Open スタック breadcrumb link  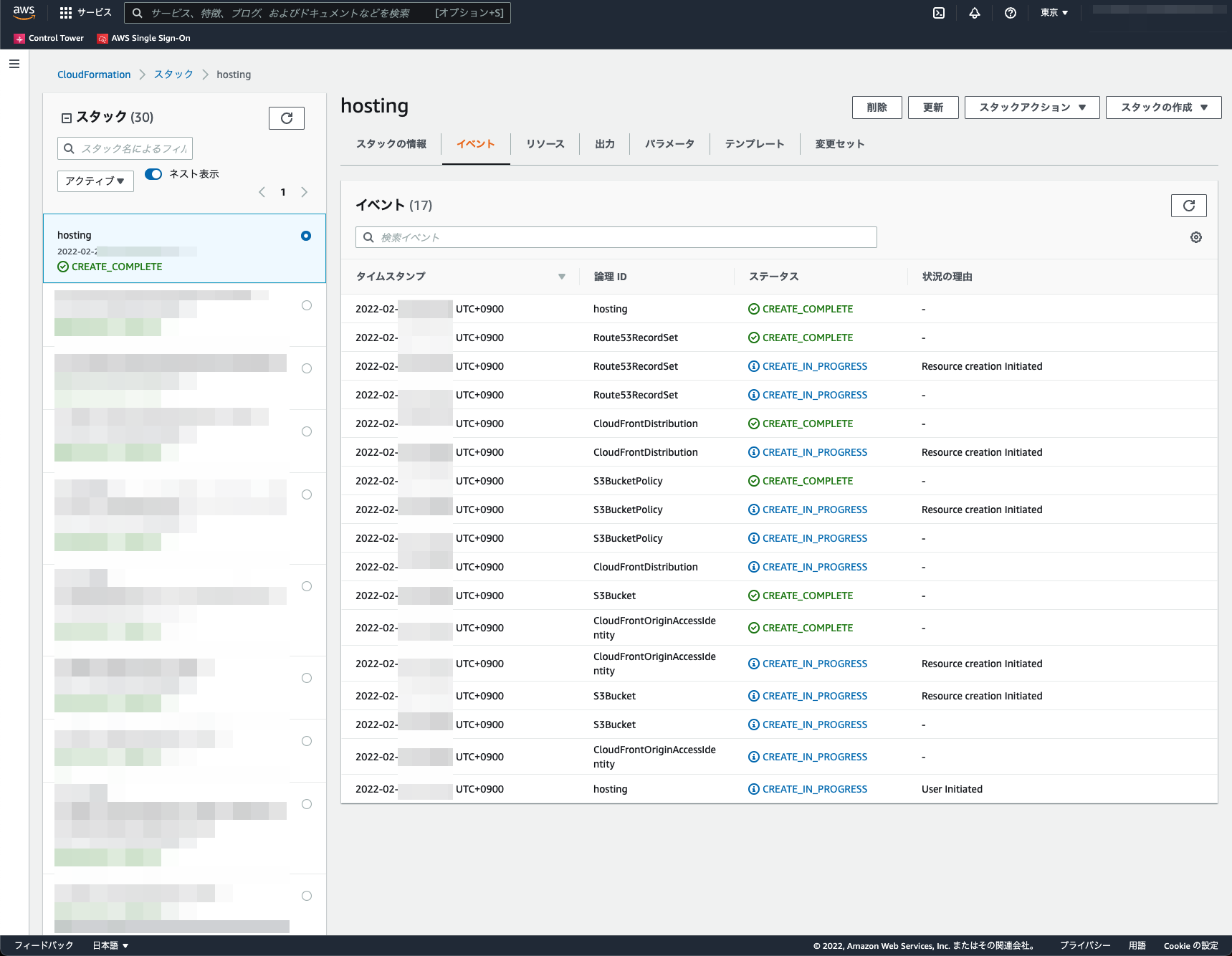[173, 75]
